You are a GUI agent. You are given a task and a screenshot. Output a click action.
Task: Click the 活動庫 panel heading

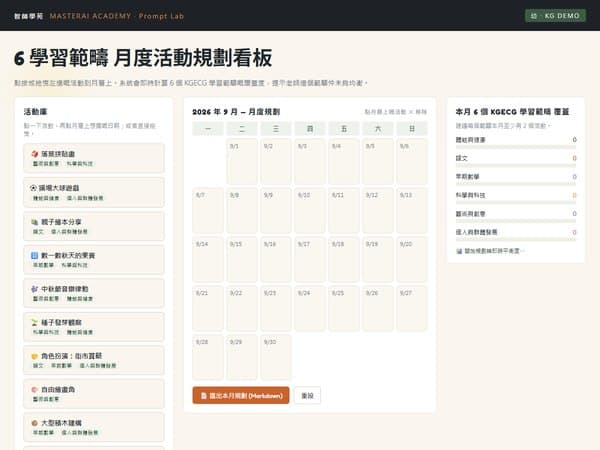coord(35,112)
